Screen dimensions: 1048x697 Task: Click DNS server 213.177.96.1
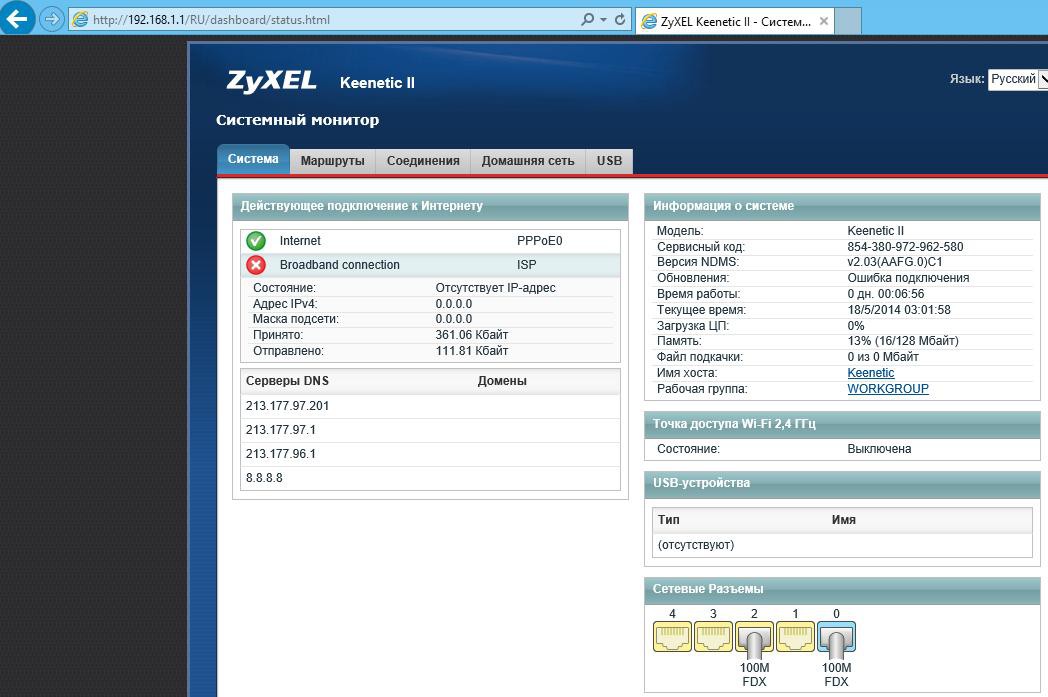pyautogui.click(x=281, y=454)
